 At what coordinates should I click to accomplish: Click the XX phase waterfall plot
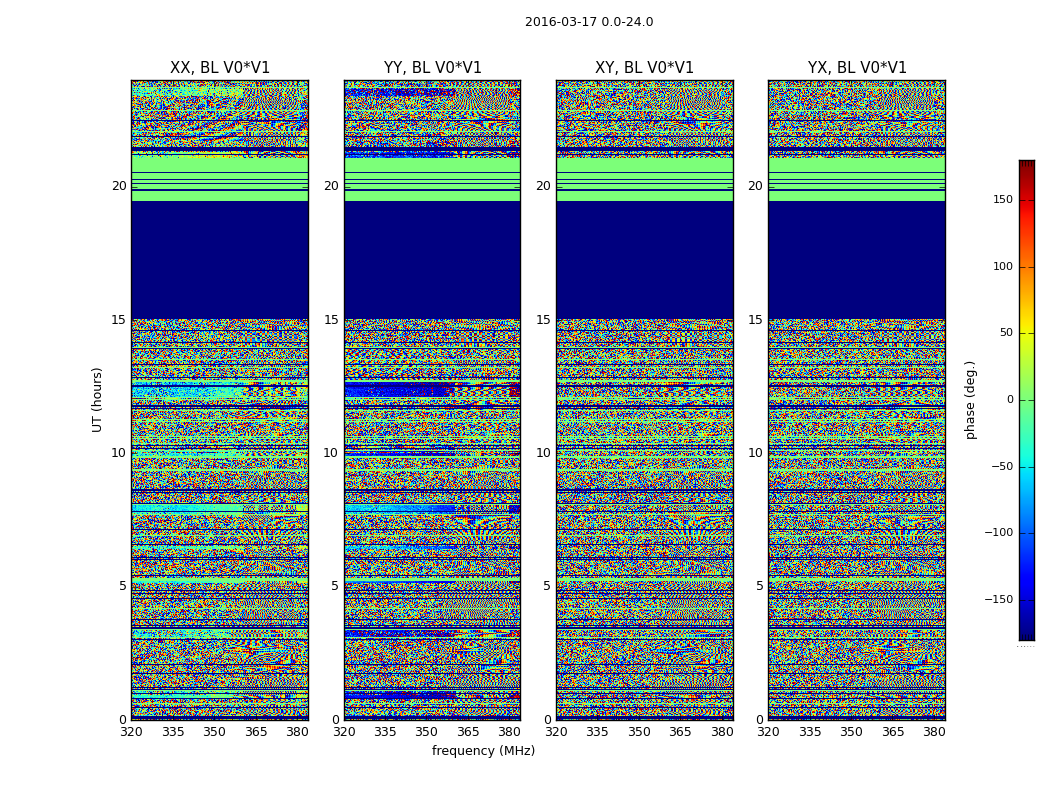pyautogui.click(x=220, y=400)
